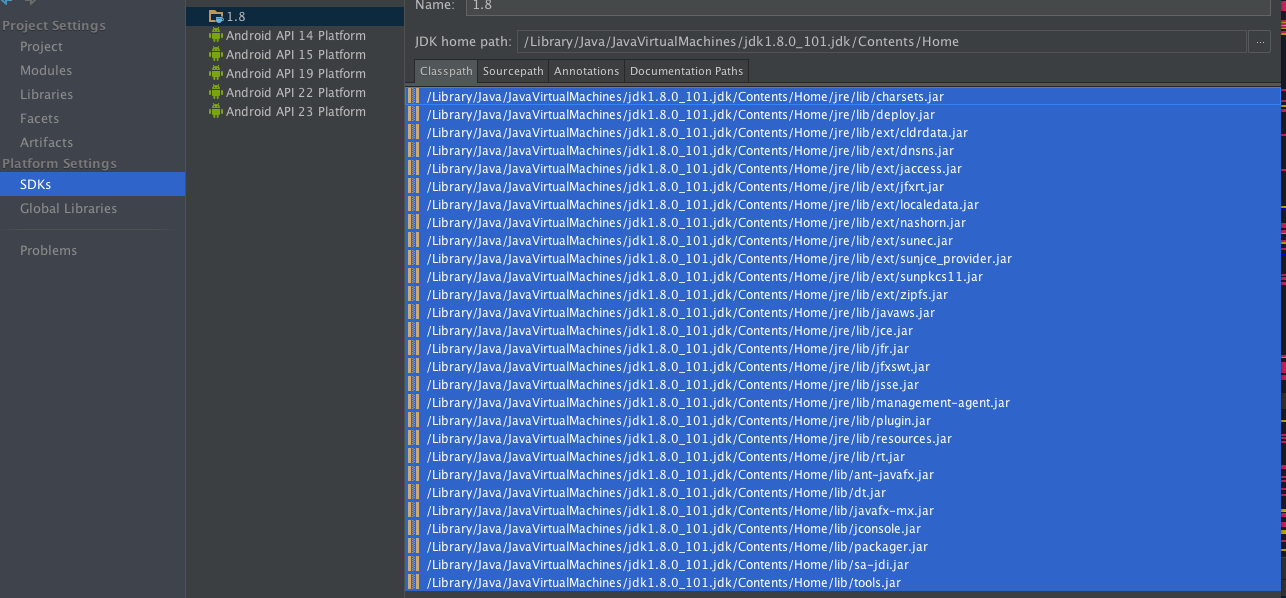This screenshot has height=598, width=1286.
Task: Go to Libraries in the sidebar
Action: pos(46,95)
